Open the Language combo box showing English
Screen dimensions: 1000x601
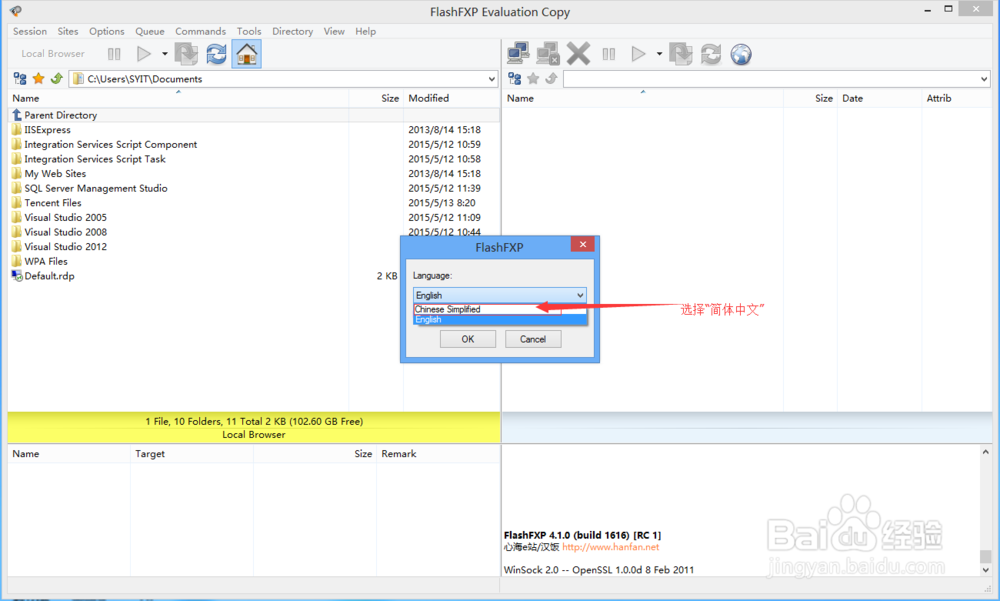coord(499,295)
